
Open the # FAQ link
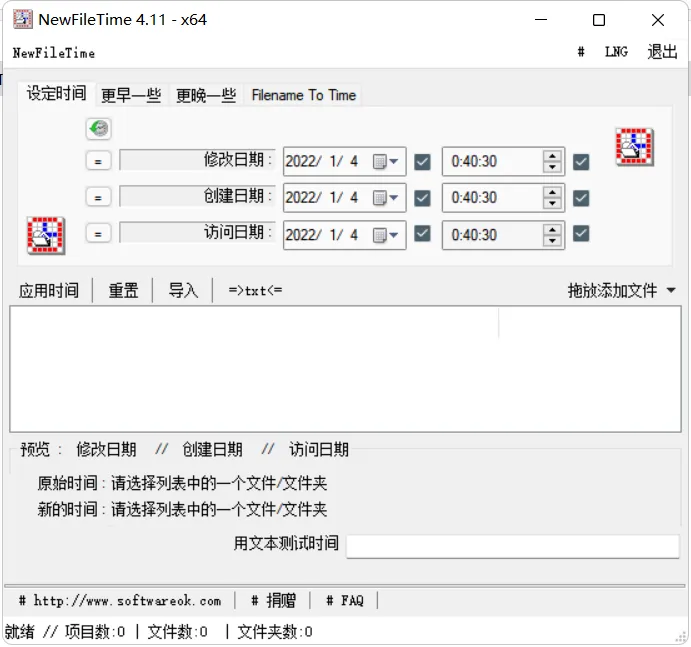point(345,601)
